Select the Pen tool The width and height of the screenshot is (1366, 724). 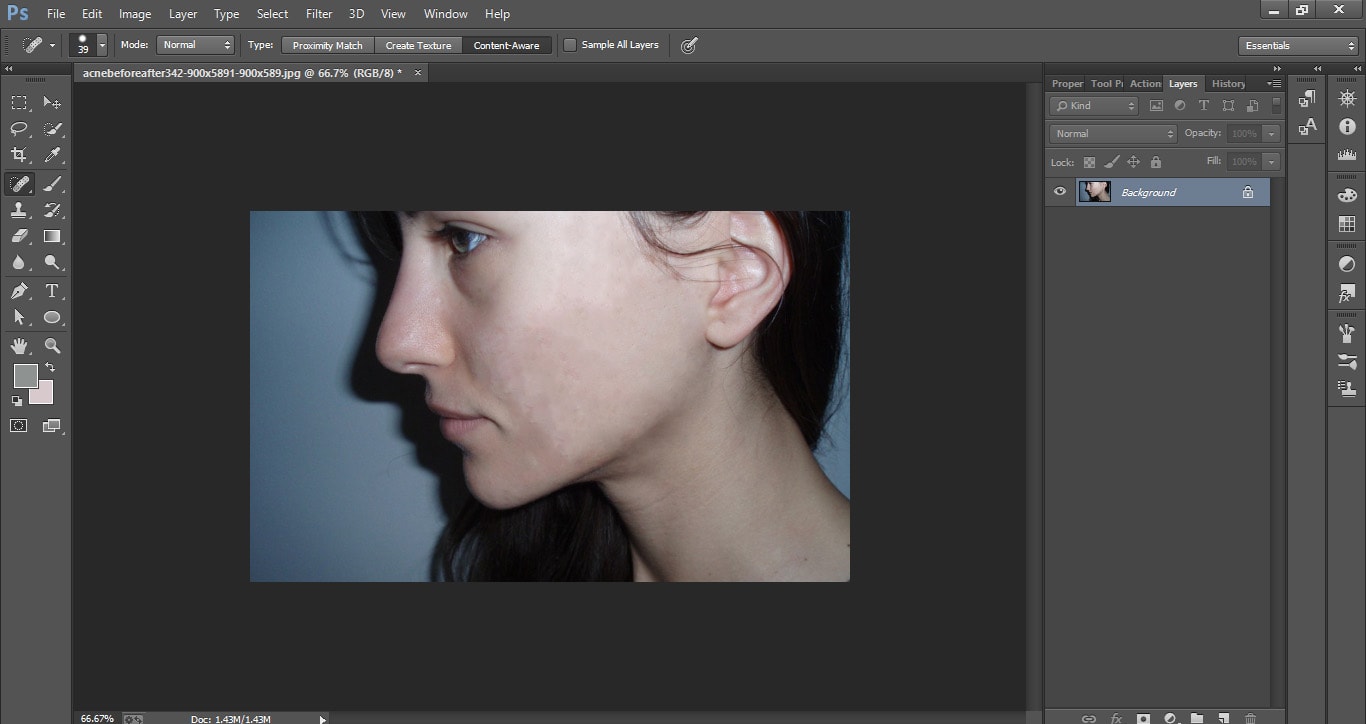click(19, 291)
